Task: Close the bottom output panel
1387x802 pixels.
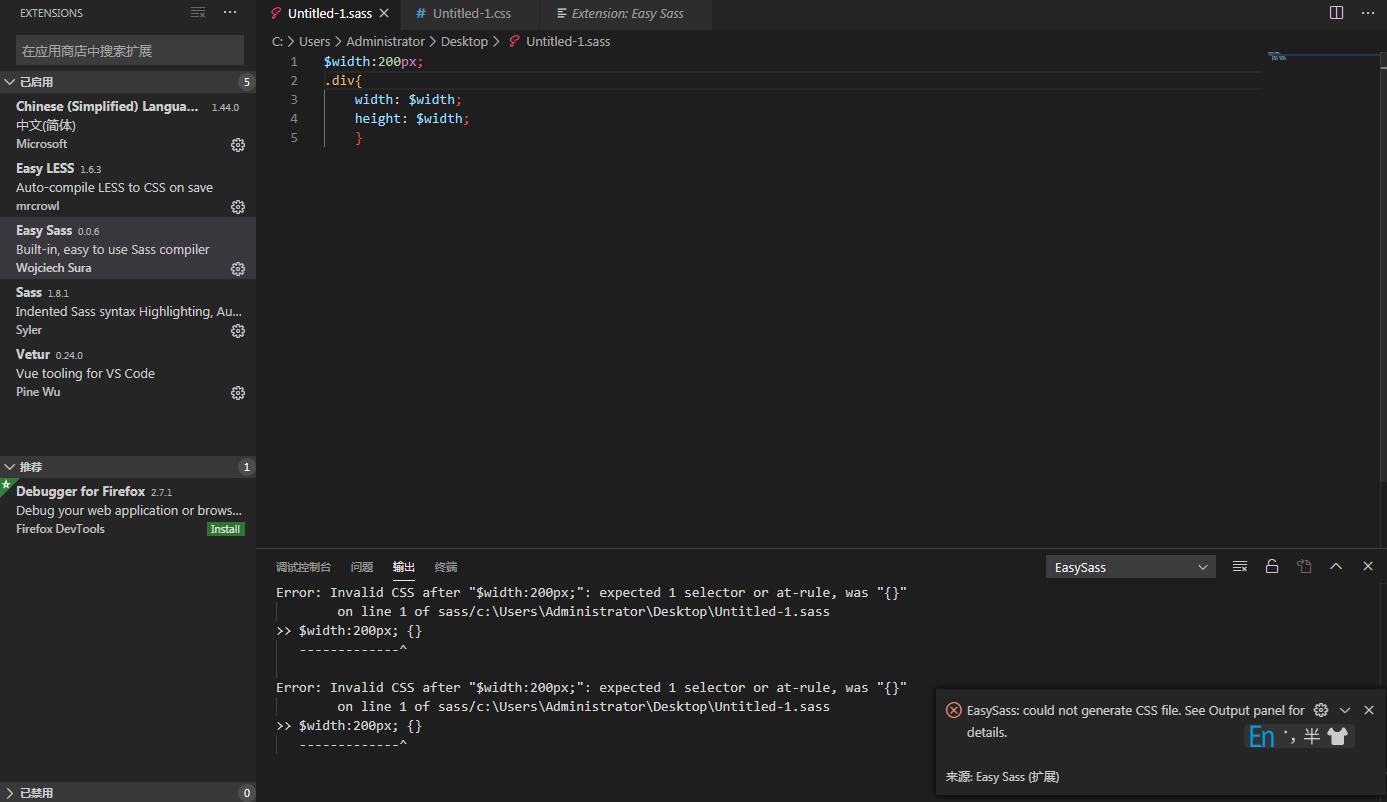Action: tap(1368, 566)
